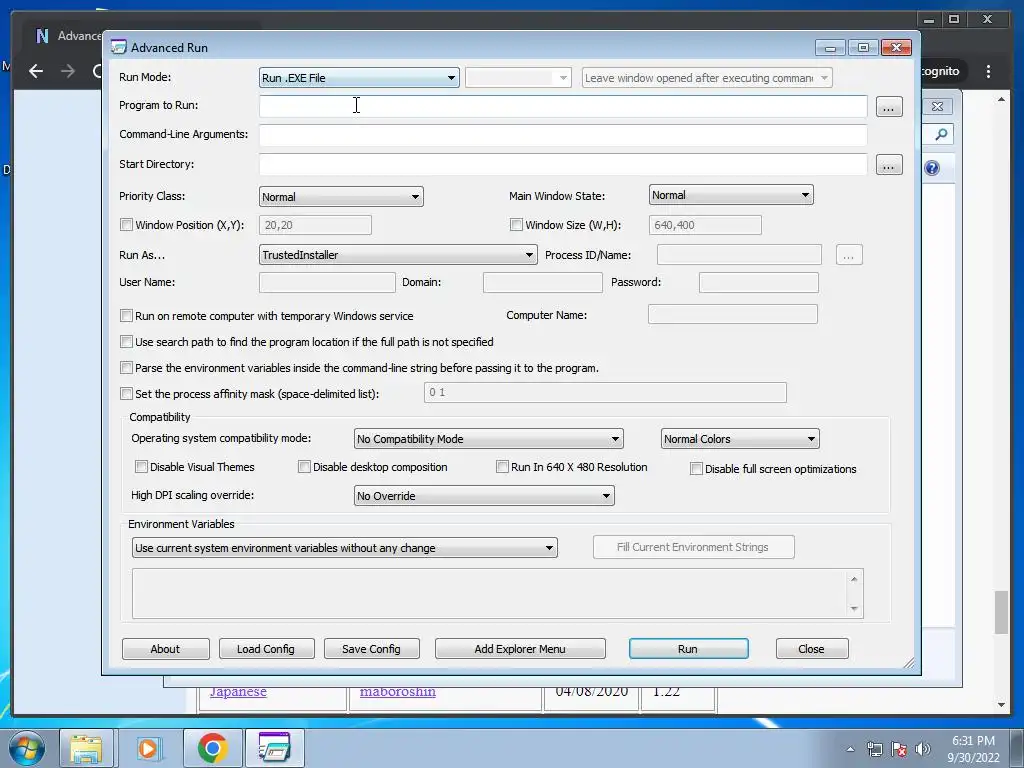Click the Windows Start orb

pyautogui.click(x=27, y=748)
